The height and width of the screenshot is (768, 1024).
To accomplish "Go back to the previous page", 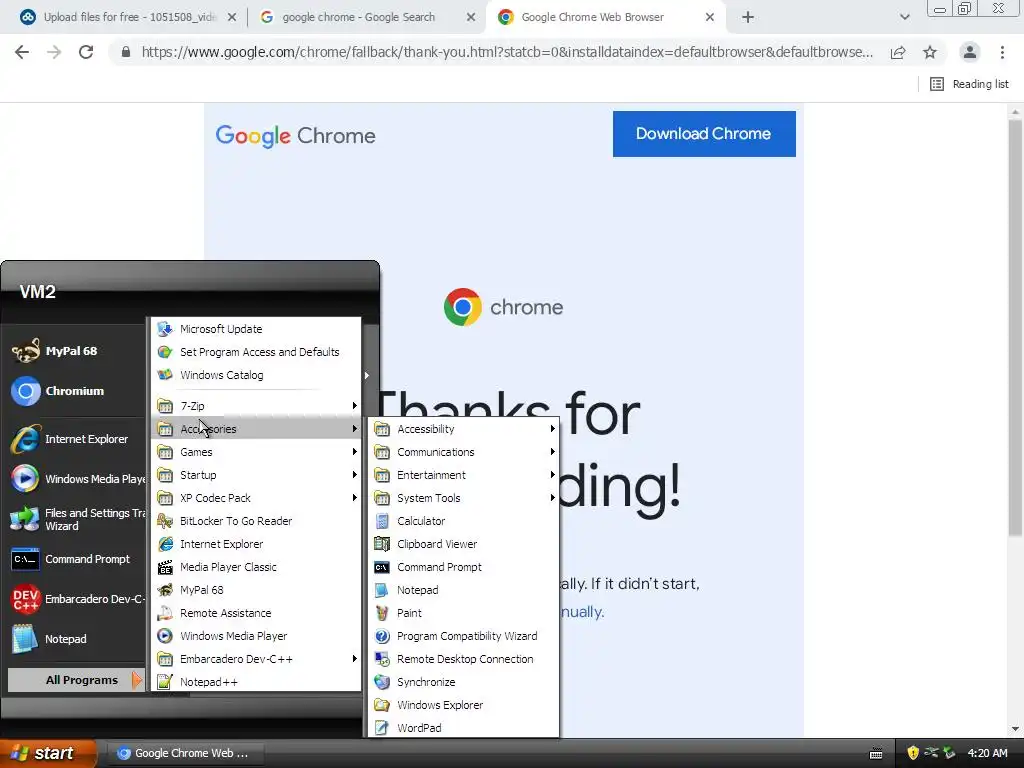I will pos(22,52).
